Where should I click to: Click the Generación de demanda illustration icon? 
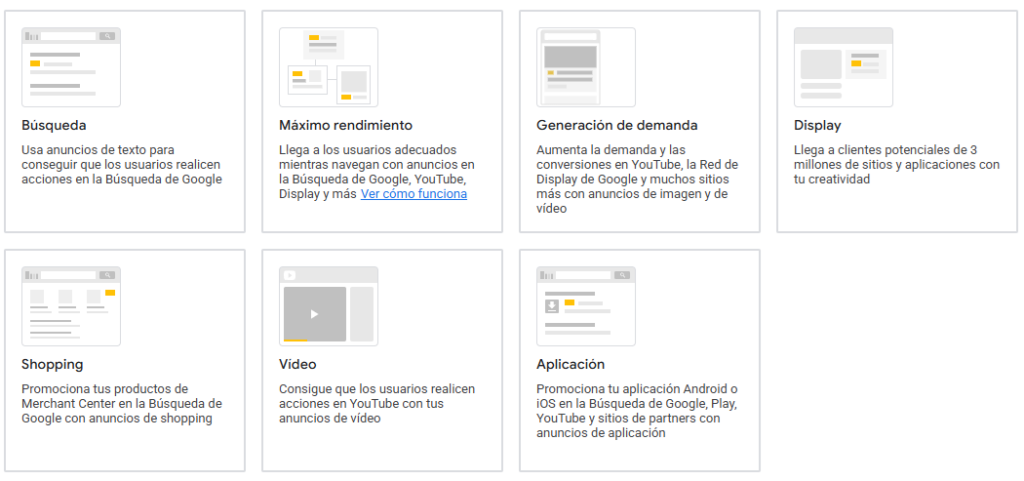(x=586, y=67)
